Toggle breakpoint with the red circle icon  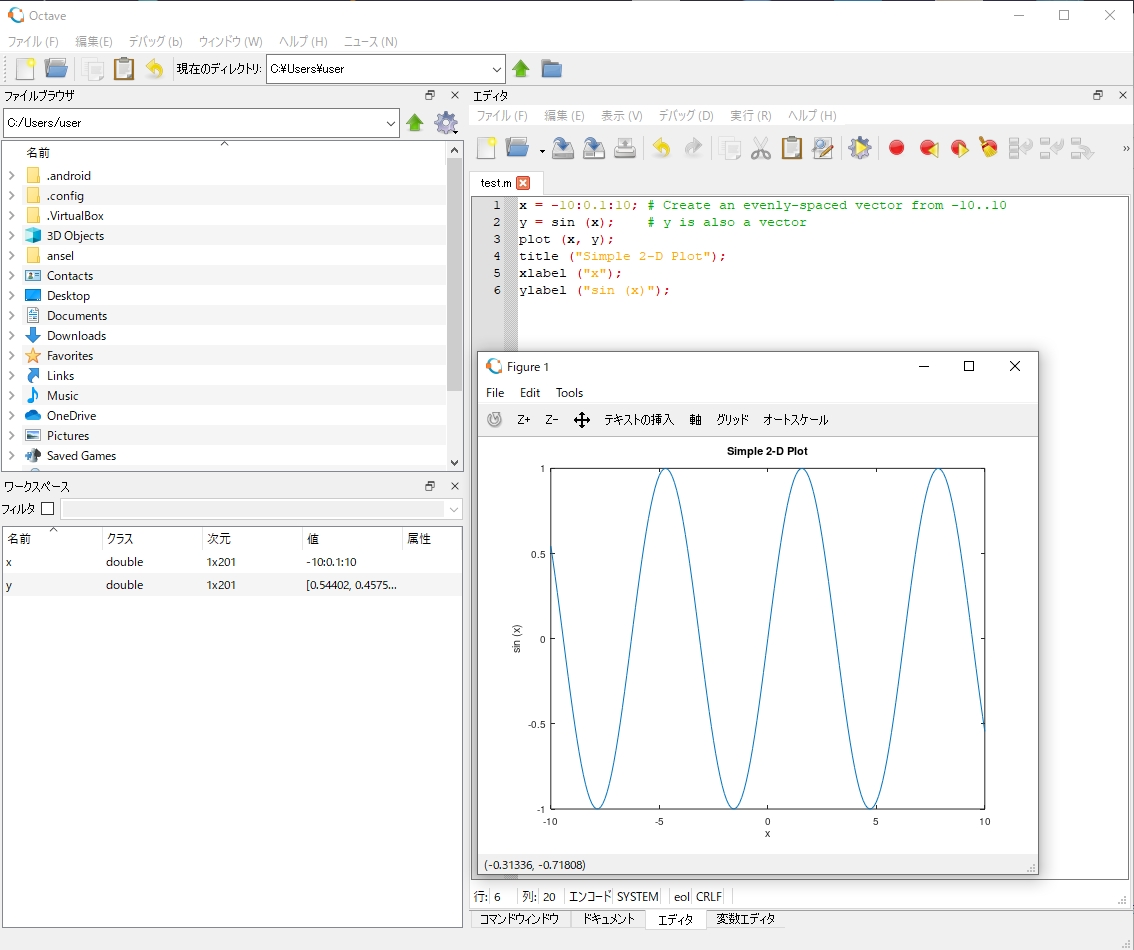tap(896, 148)
